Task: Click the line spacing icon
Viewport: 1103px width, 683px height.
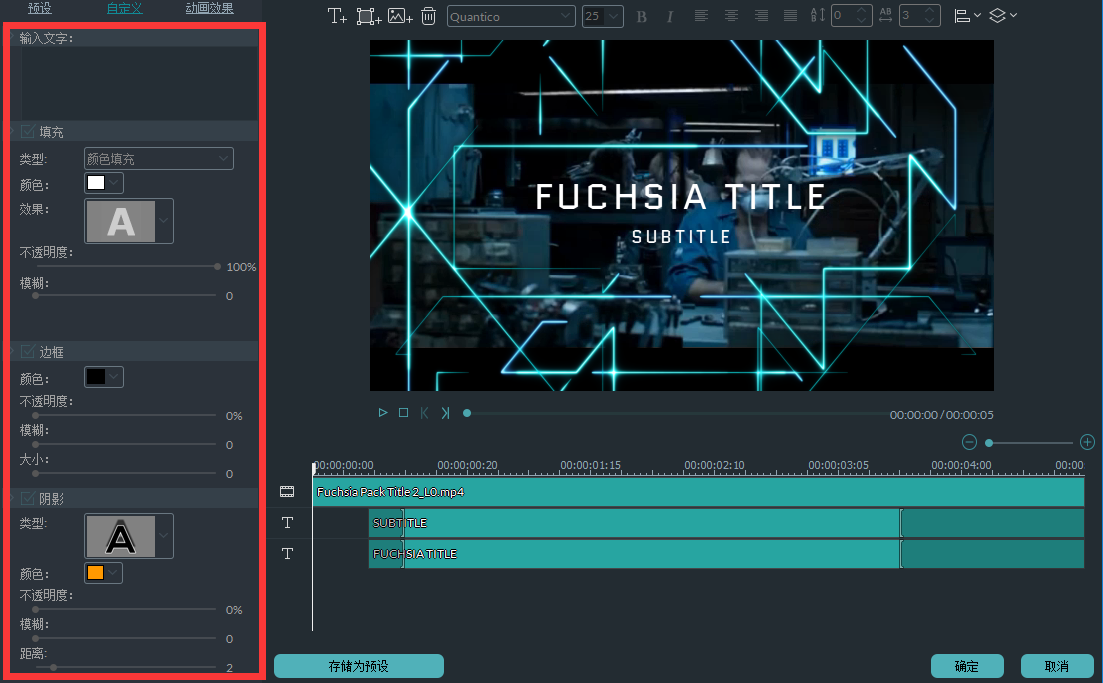Action: point(817,15)
